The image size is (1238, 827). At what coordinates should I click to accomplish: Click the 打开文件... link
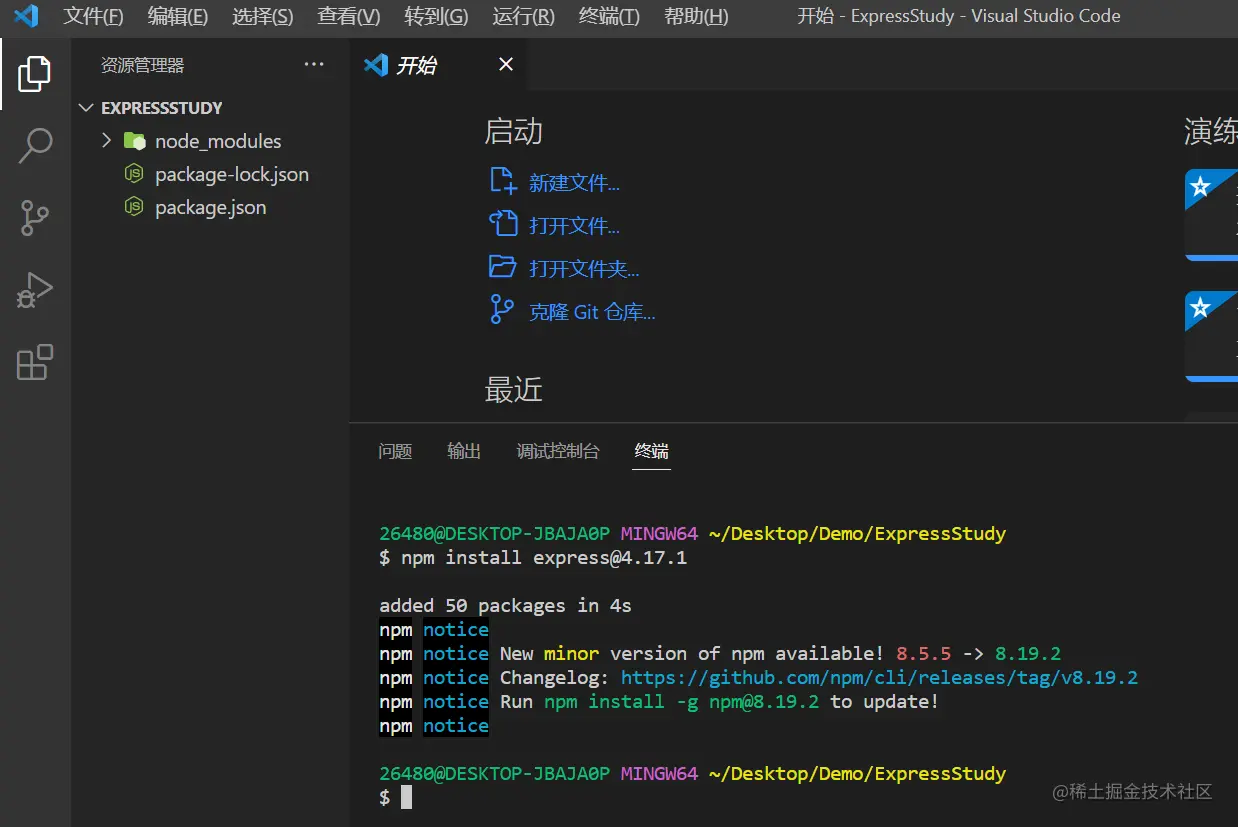[x=574, y=226]
